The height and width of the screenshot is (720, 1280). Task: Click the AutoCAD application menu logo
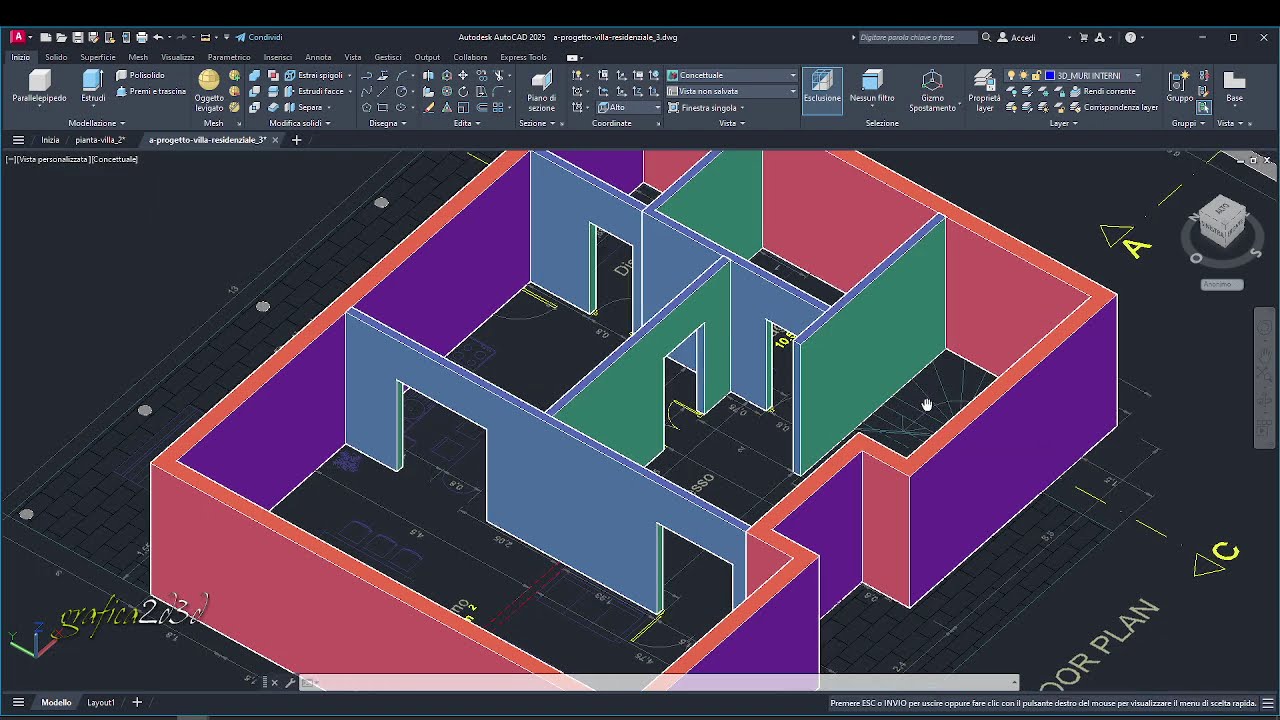tap(17, 37)
